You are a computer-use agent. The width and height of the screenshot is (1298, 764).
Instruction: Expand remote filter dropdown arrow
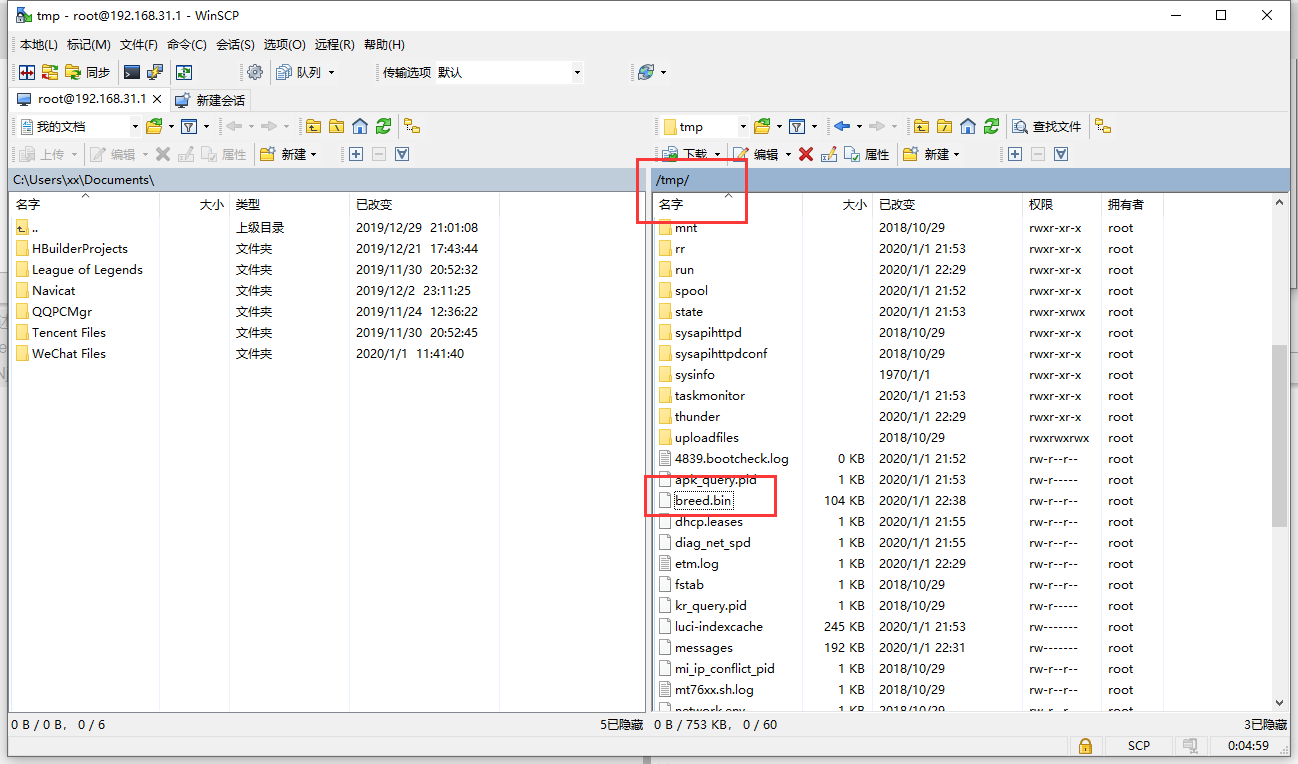814,126
